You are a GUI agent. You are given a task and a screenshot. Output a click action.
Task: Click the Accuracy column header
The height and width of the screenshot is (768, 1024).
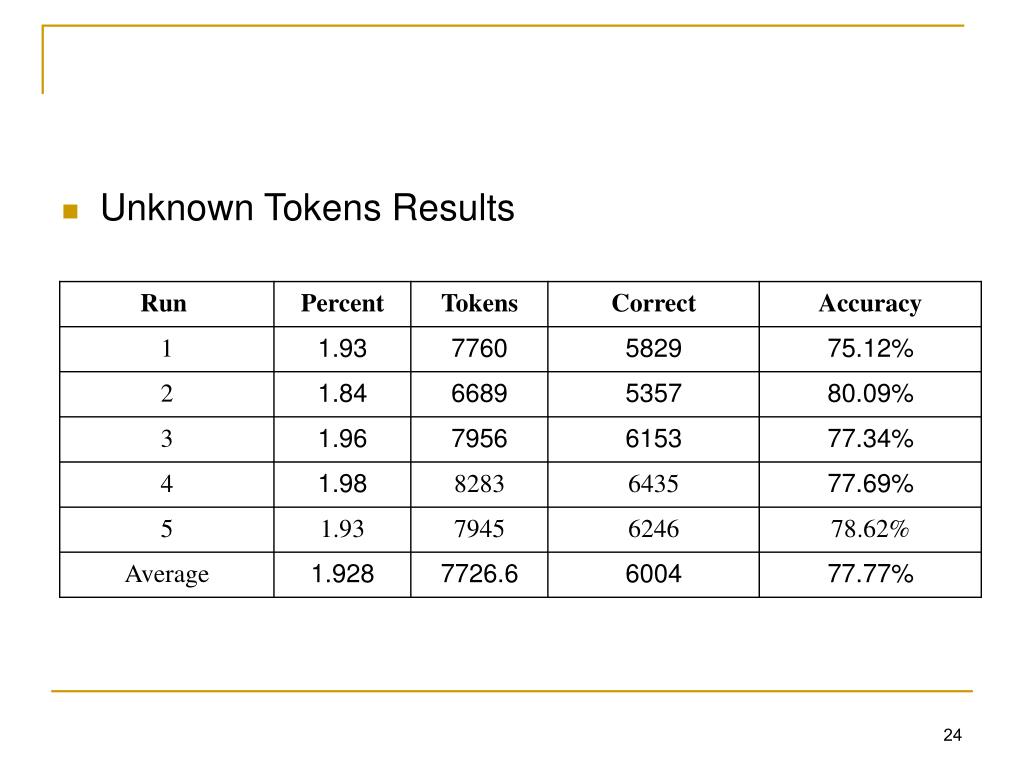870,304
